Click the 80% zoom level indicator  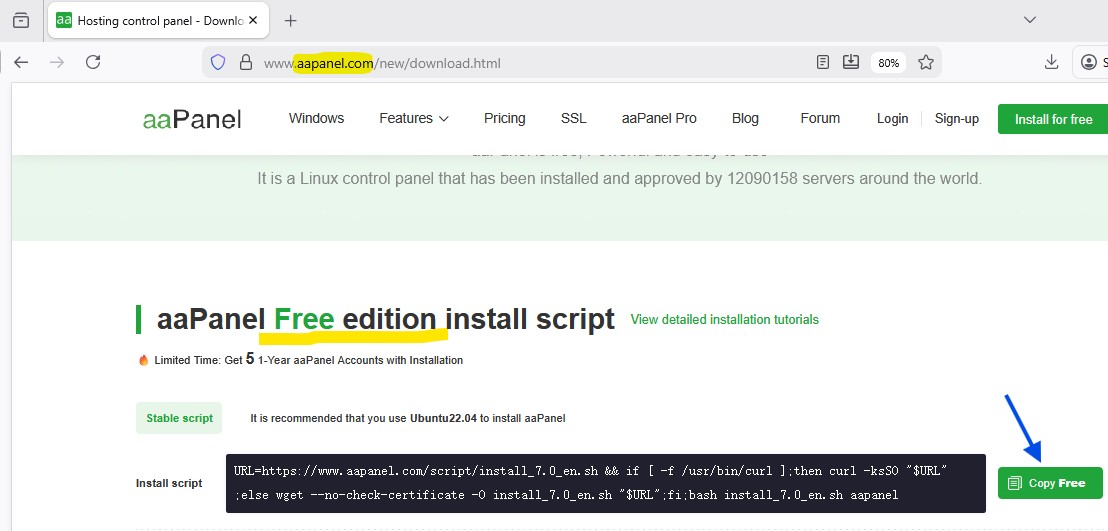pyautogui.click(x=888, y=63)
